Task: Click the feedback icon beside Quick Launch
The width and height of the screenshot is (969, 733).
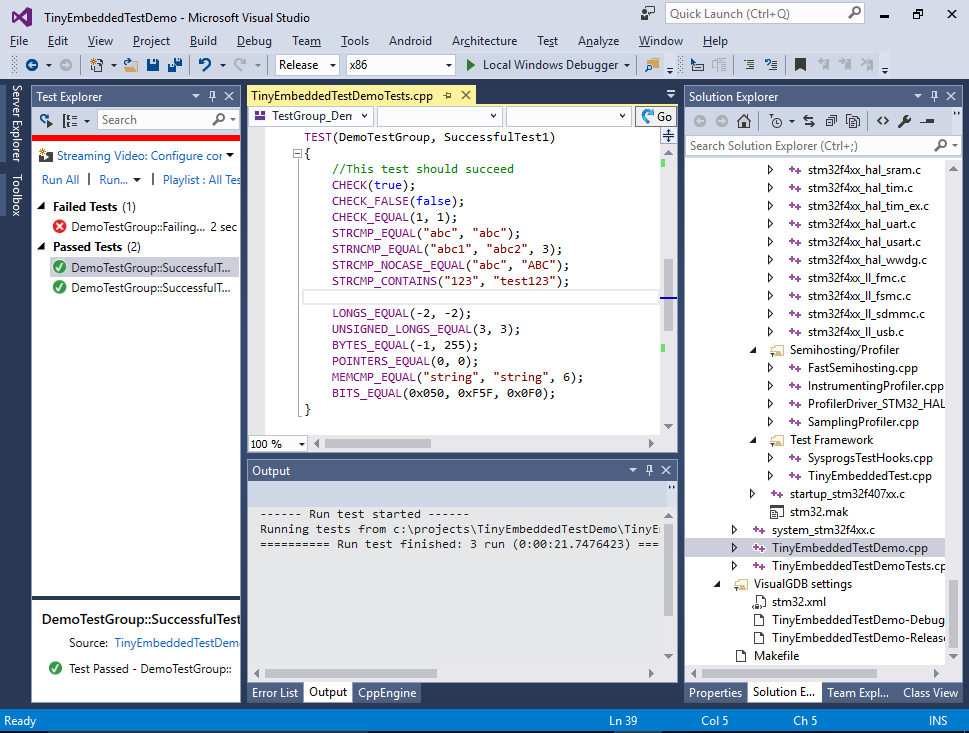Action: 648,14
